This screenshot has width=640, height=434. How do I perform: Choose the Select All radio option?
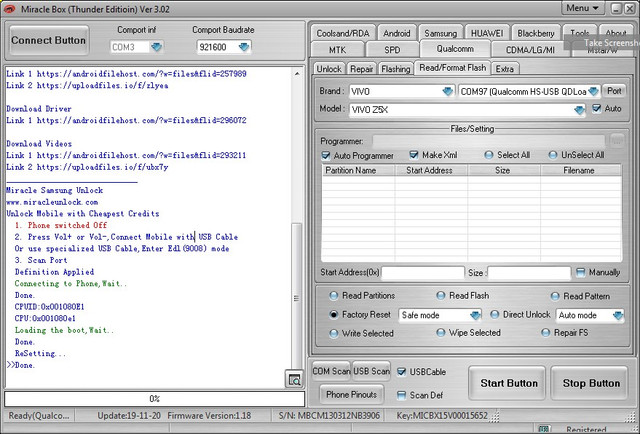tap(489, 155)
